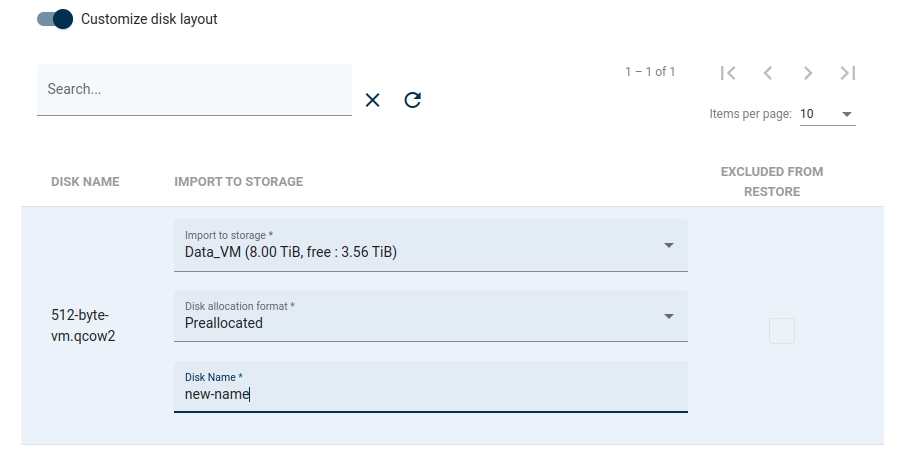Viewport: 904px width, 455px height.
Task: Click into the Disk Name text field
Action: pyautogui.click(x=431, y=394)
